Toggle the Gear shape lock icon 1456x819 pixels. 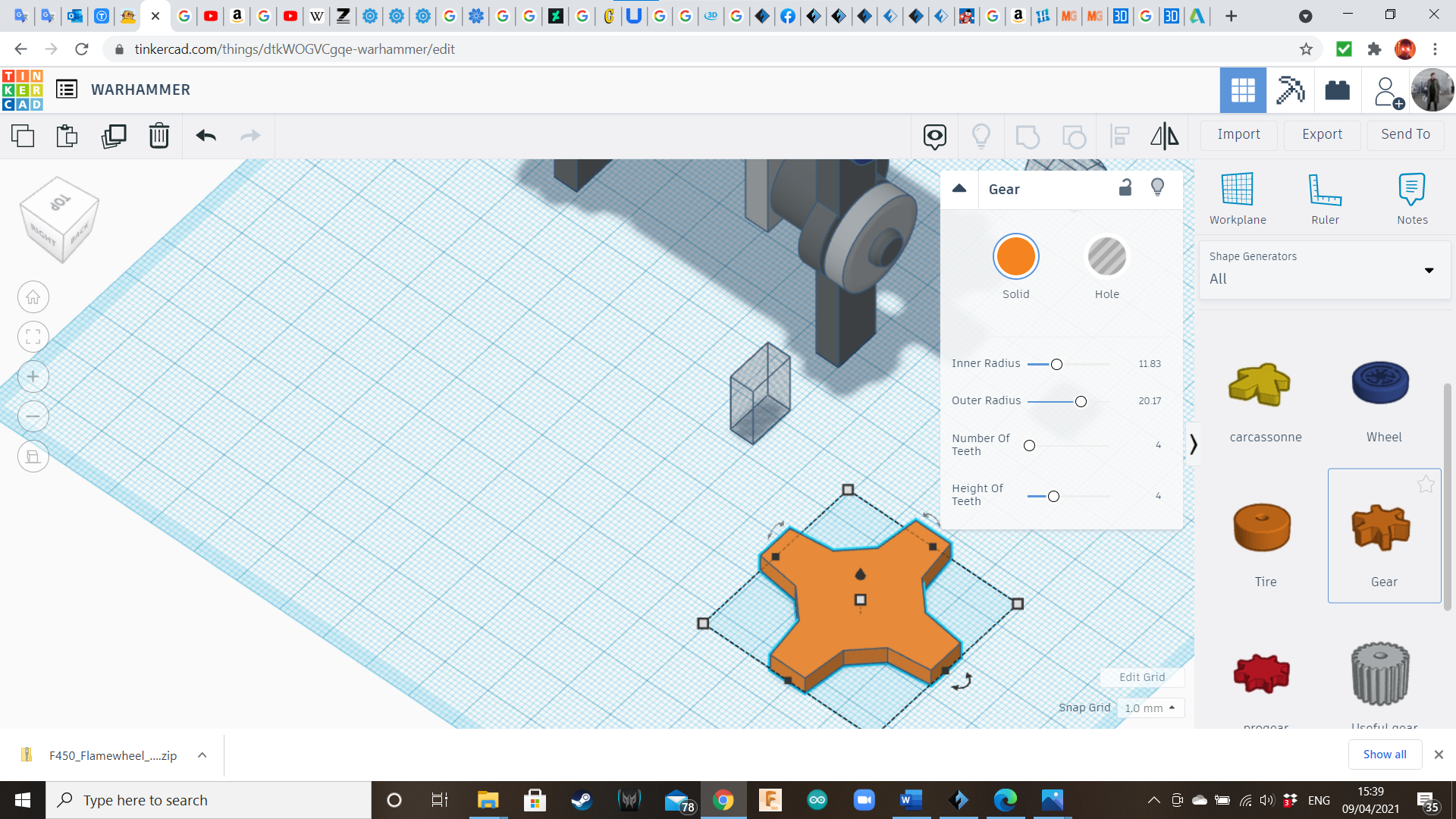[x=1125, y=188]
